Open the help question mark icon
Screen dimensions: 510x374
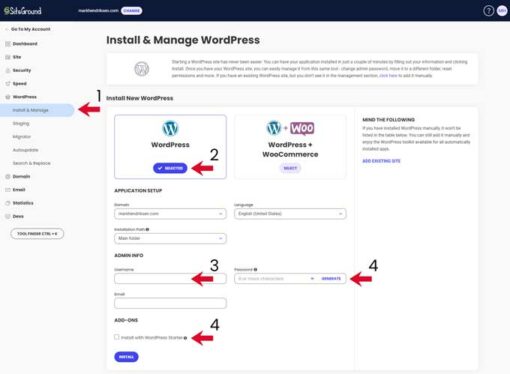click(488, 11)
